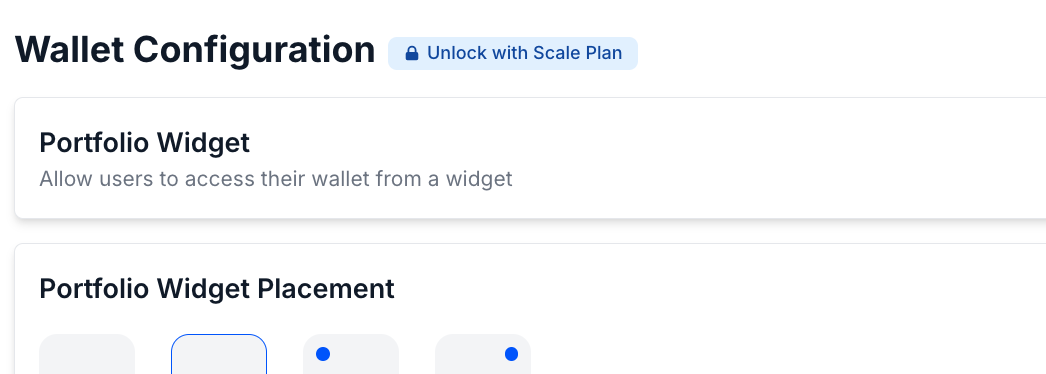Pick the first blank placement tile
Viewport: 1046px width, 374px height.
87,354
